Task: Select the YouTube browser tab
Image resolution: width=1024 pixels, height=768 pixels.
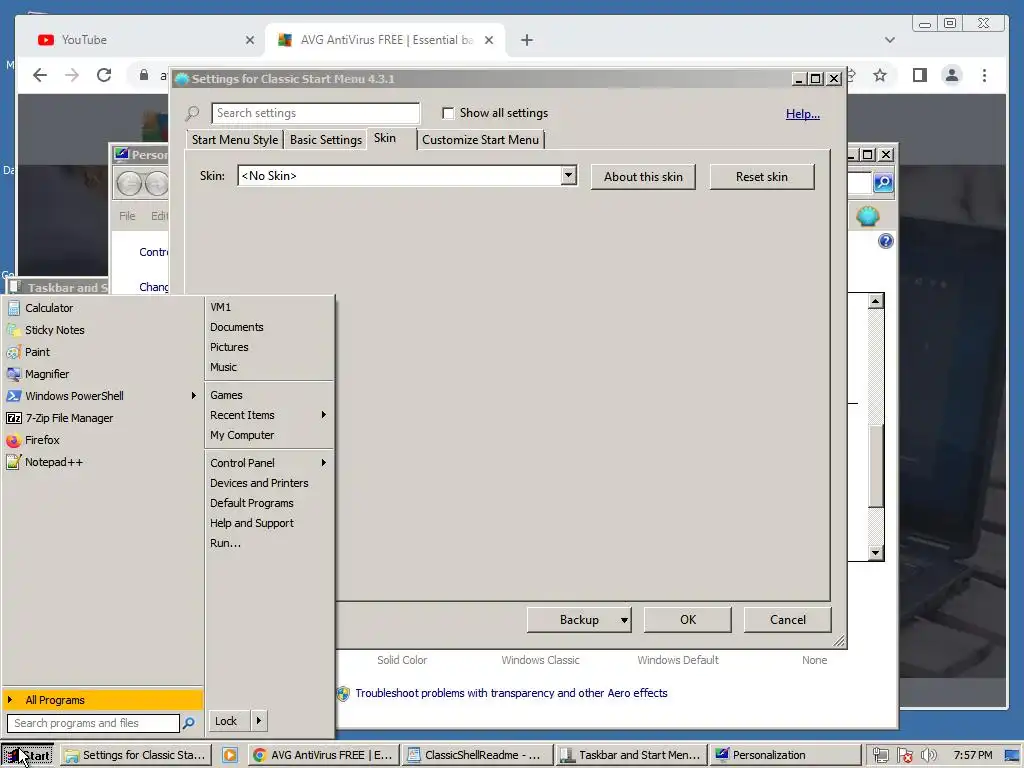Action: click(145, 40)
